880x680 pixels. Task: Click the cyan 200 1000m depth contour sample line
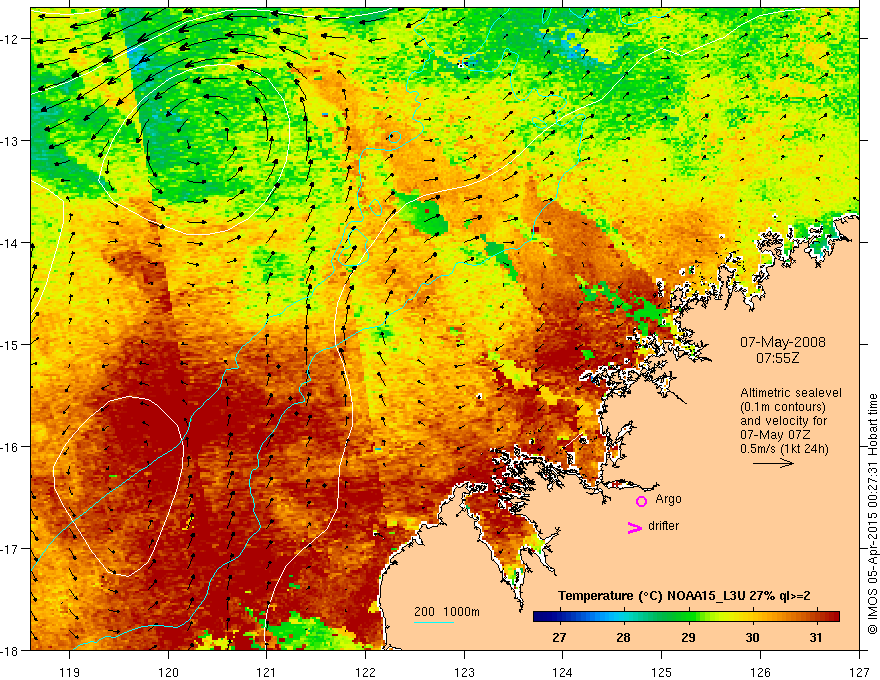click(434, 622)
